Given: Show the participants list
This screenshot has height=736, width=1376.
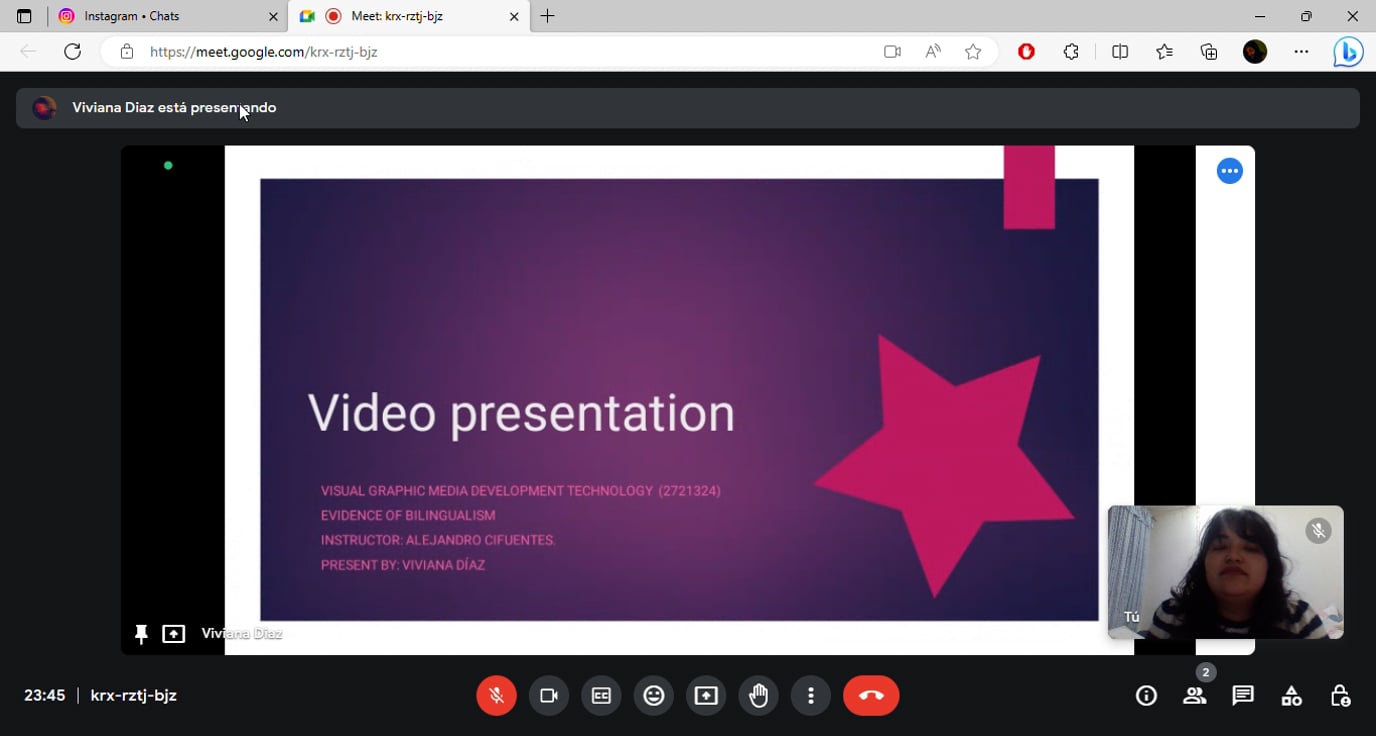Looking at the screenshot, I should point(1195,696).
